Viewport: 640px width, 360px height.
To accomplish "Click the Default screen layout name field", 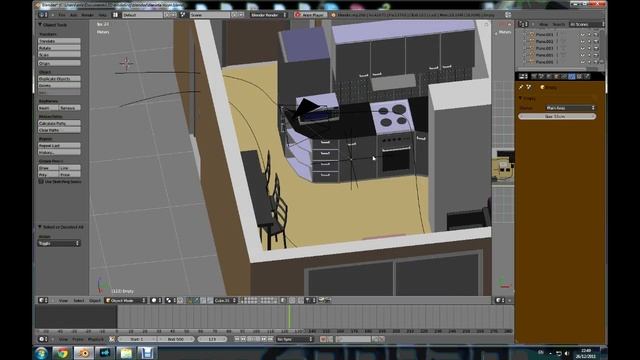I will click(142, 15).
